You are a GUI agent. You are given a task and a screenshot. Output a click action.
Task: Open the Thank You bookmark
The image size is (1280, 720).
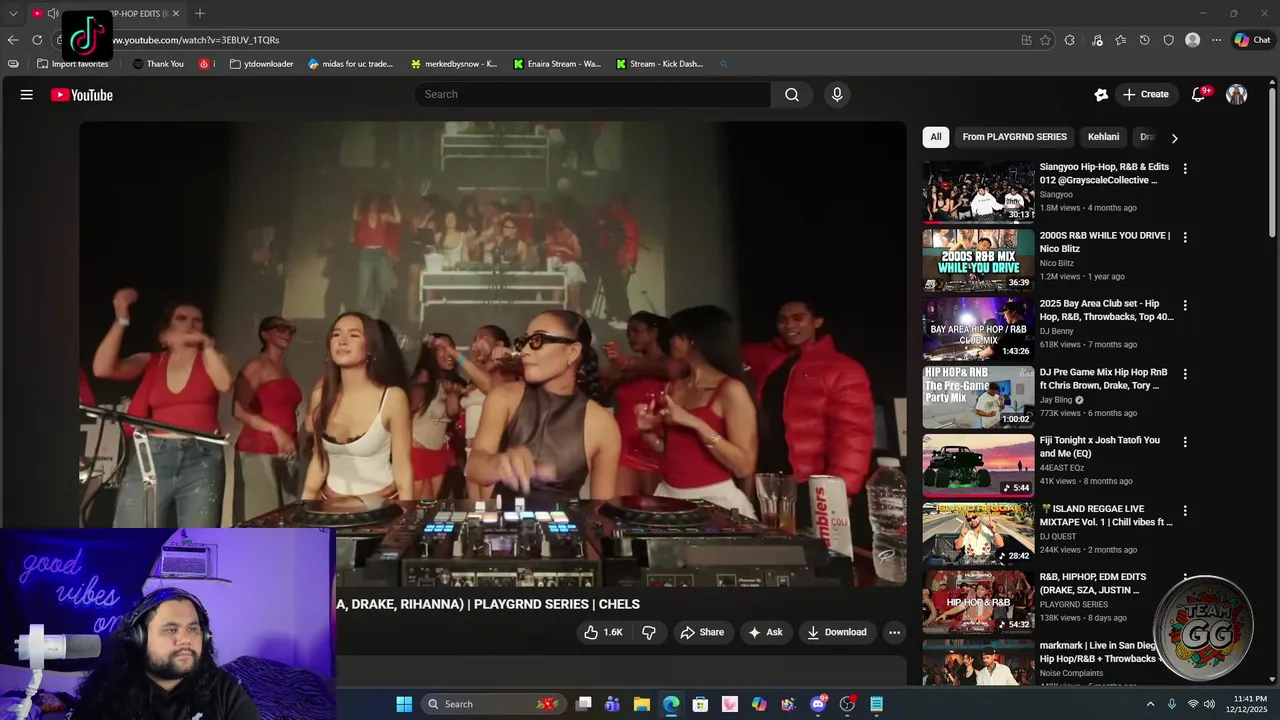click(x=158, y=64)
